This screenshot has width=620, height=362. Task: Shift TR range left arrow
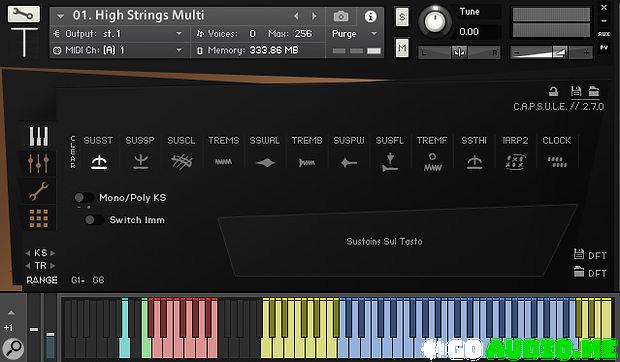click(28, 266)
